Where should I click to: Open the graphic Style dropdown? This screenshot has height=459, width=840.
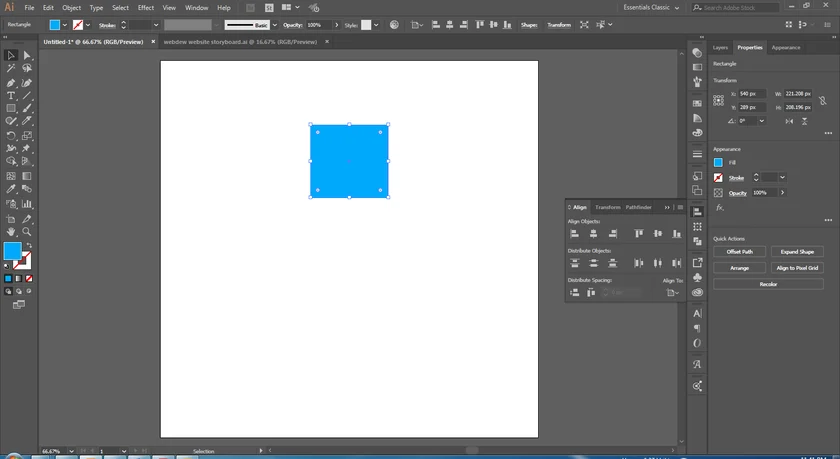pos(376,25)
